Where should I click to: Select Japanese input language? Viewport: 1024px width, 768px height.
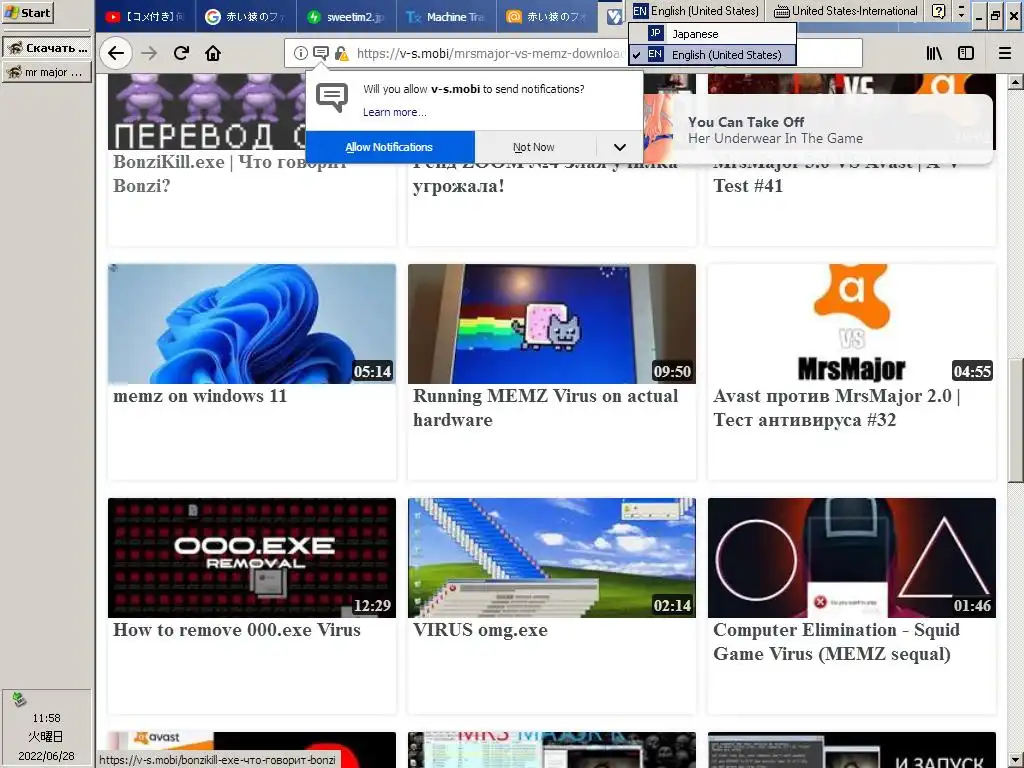tap(712, 33)
